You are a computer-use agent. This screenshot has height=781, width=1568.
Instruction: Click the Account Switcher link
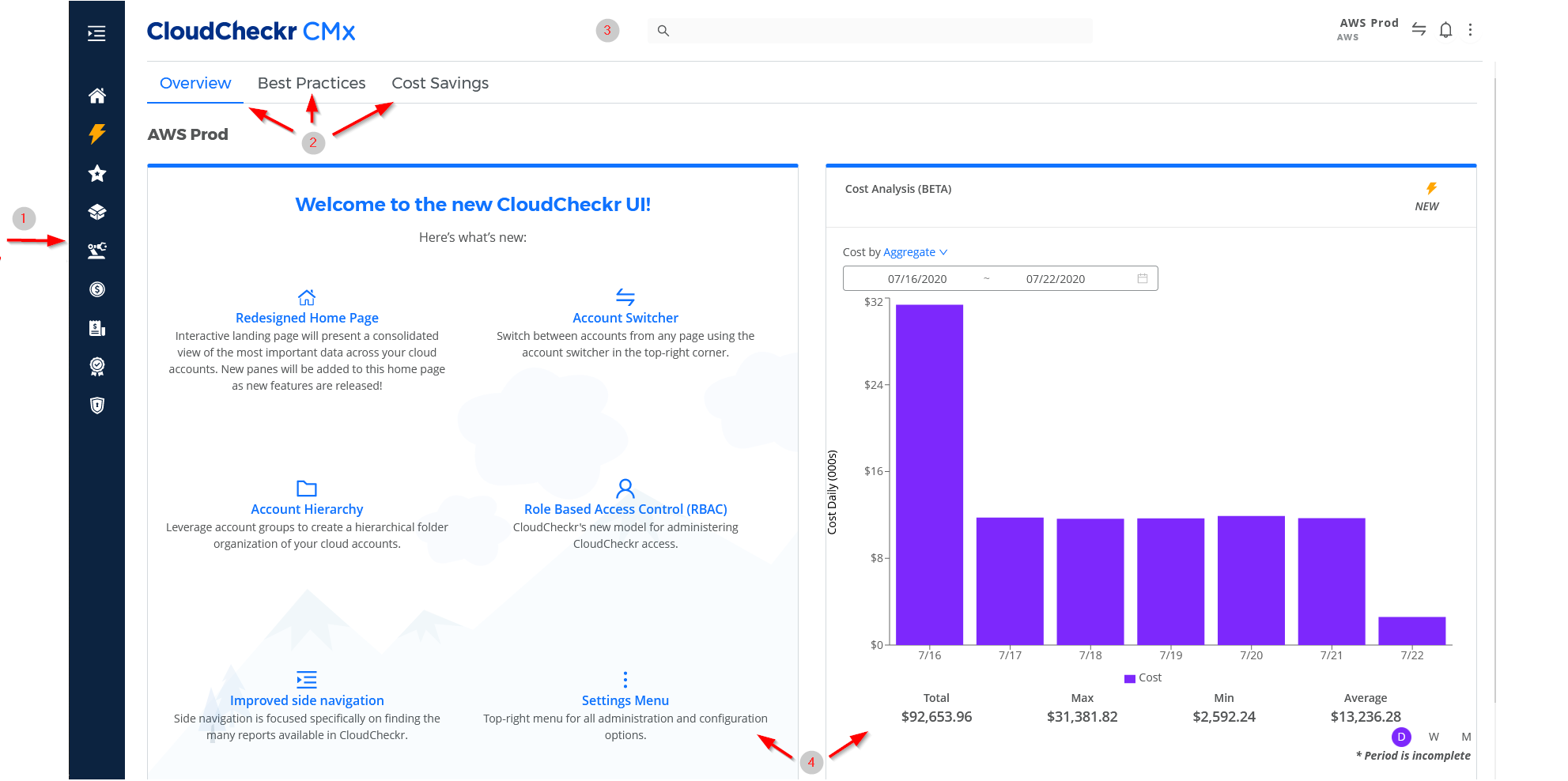pyautogui.click(x=625, y=318)
